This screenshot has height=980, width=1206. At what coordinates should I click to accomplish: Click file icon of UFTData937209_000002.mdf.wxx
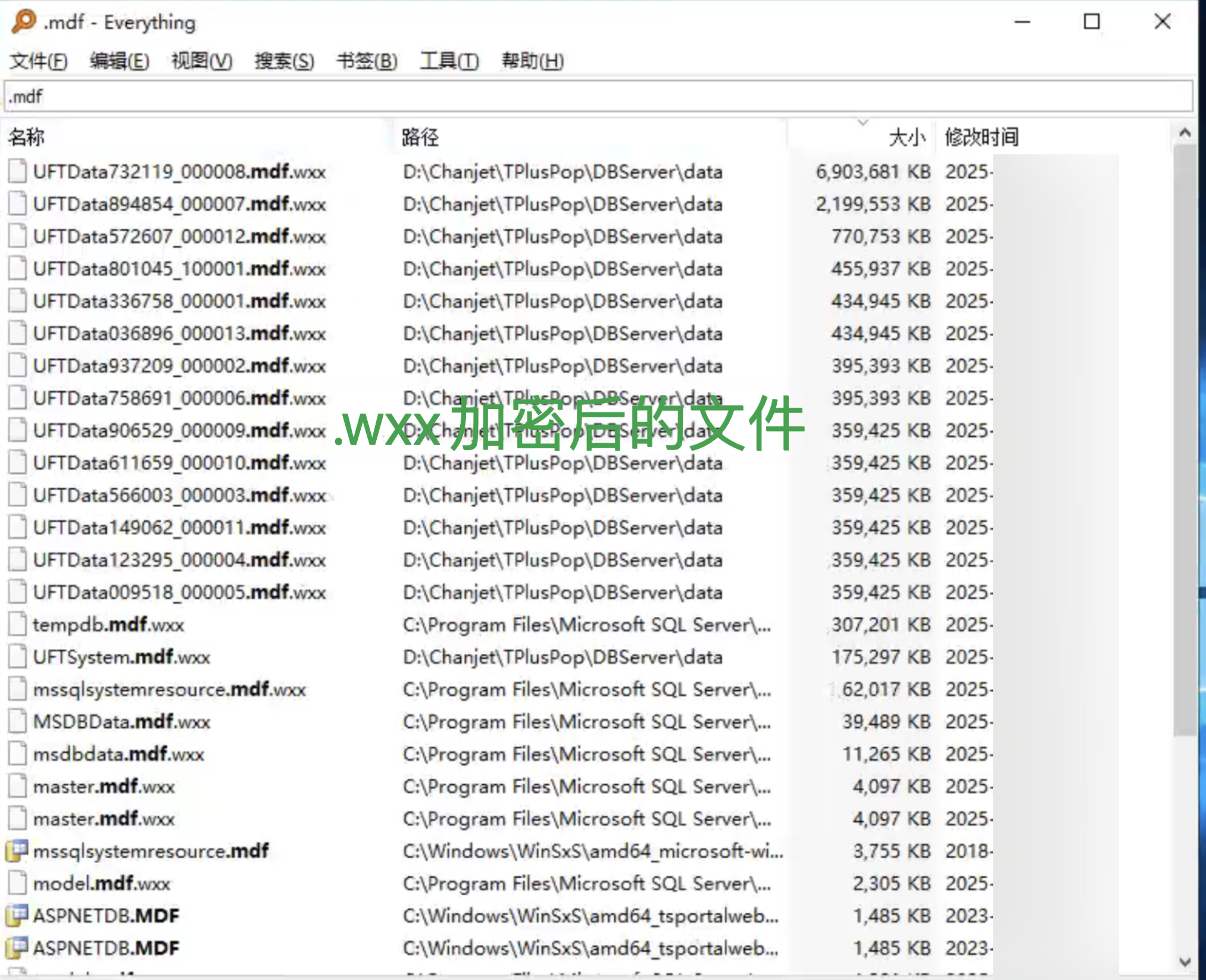(18, 366)
